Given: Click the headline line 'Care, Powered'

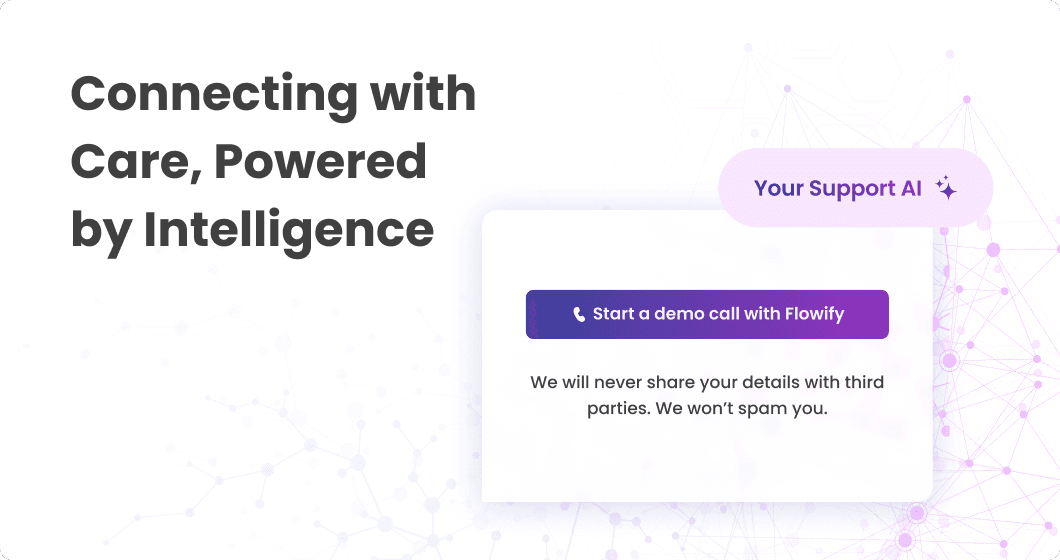Looking at the screenshot, I should (248, 162).
